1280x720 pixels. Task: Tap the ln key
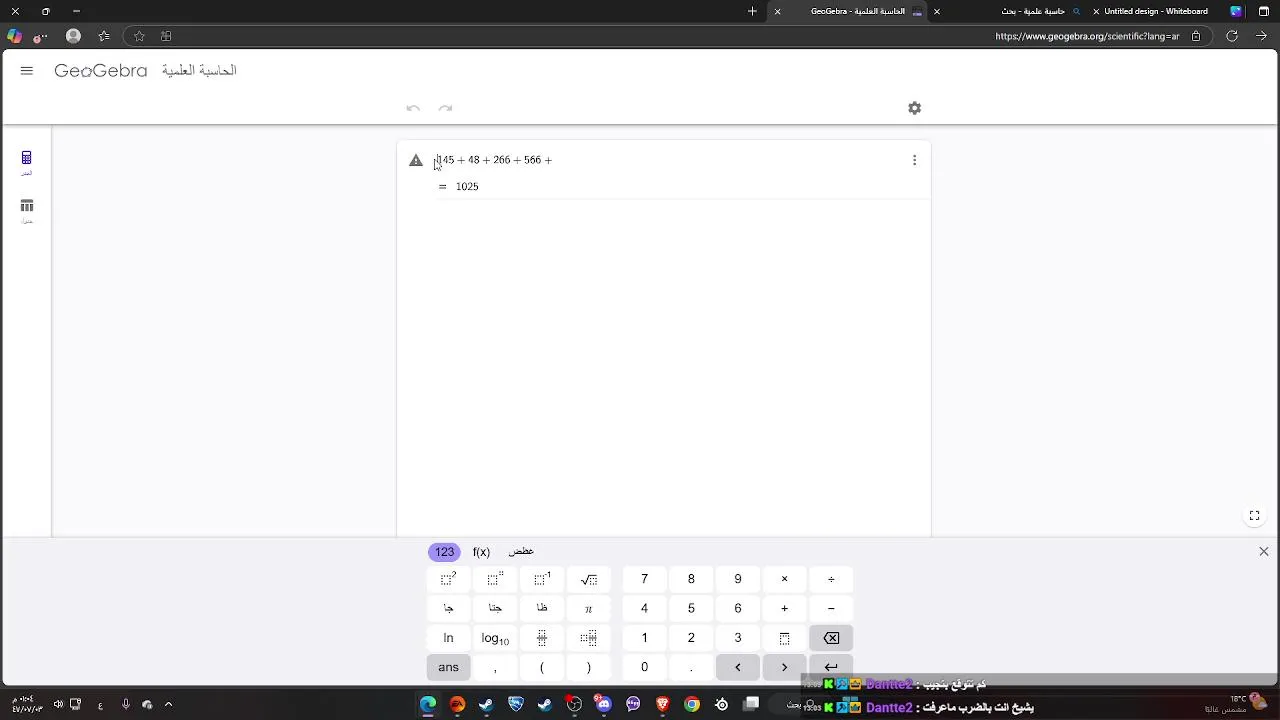[448, 638]
